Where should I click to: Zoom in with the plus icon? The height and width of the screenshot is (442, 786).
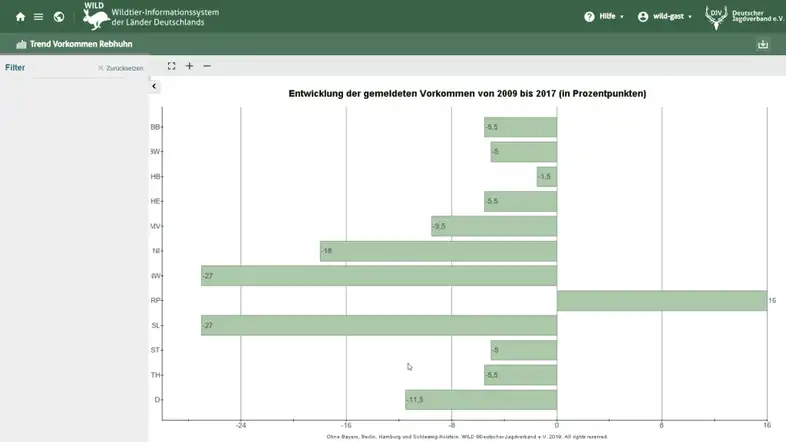[x=190, y=66]
